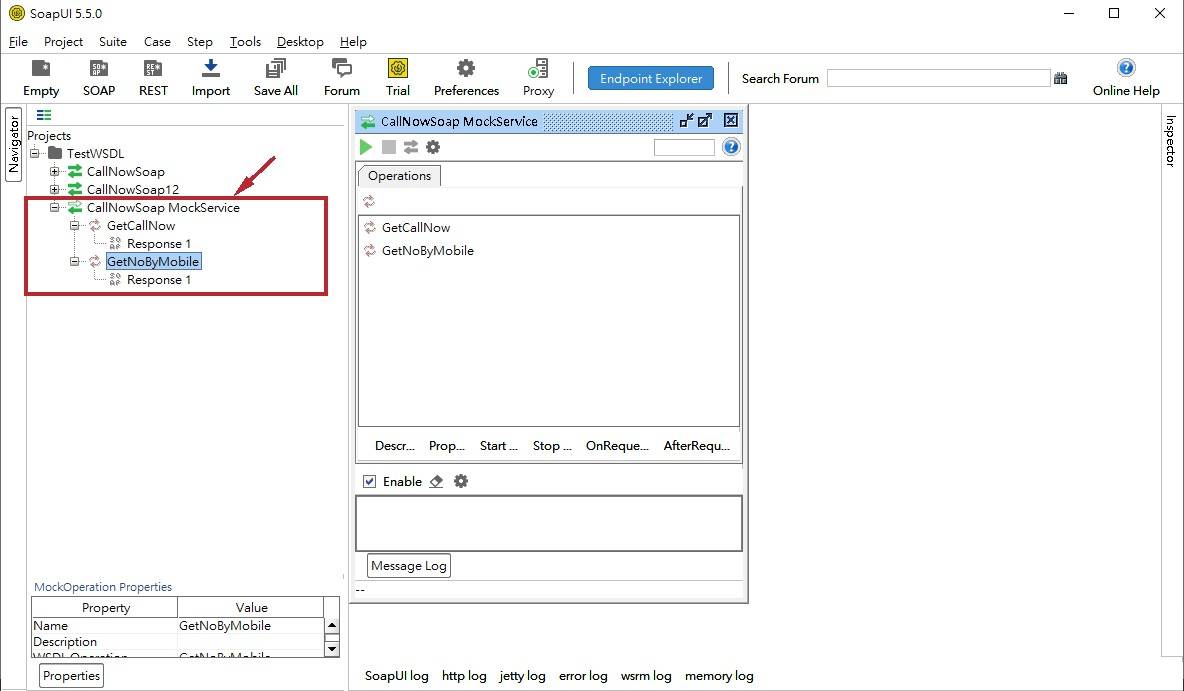Show the error log tab
Viewport: 1184px width, 691px height.
[583, 676]
